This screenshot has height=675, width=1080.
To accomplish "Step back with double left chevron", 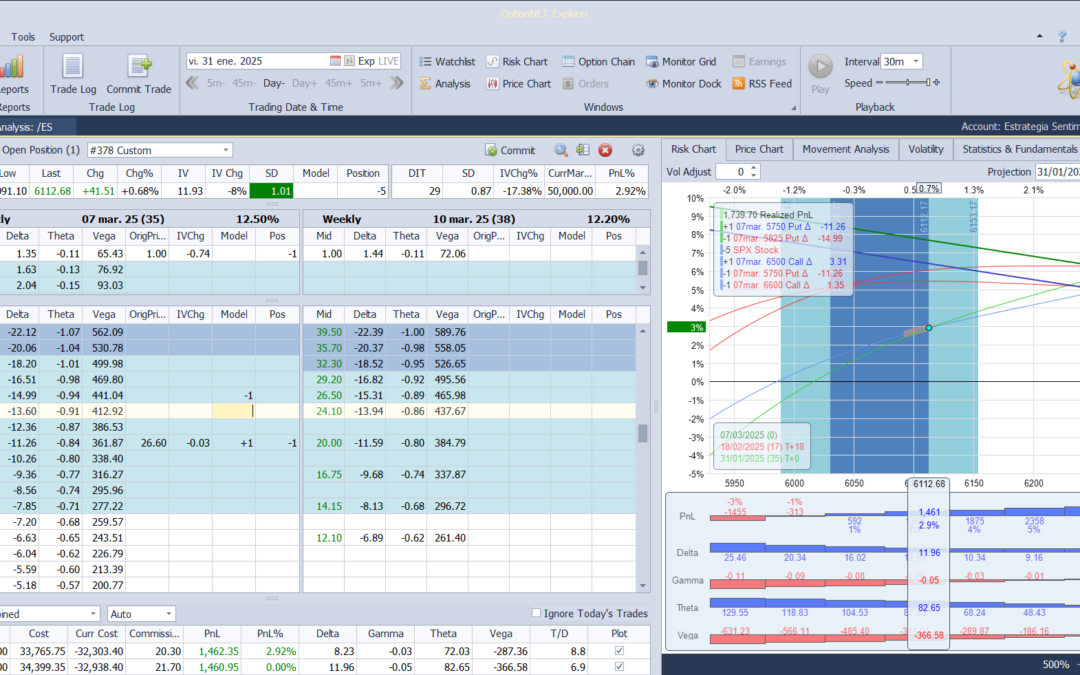I will [x=192, y=83].
